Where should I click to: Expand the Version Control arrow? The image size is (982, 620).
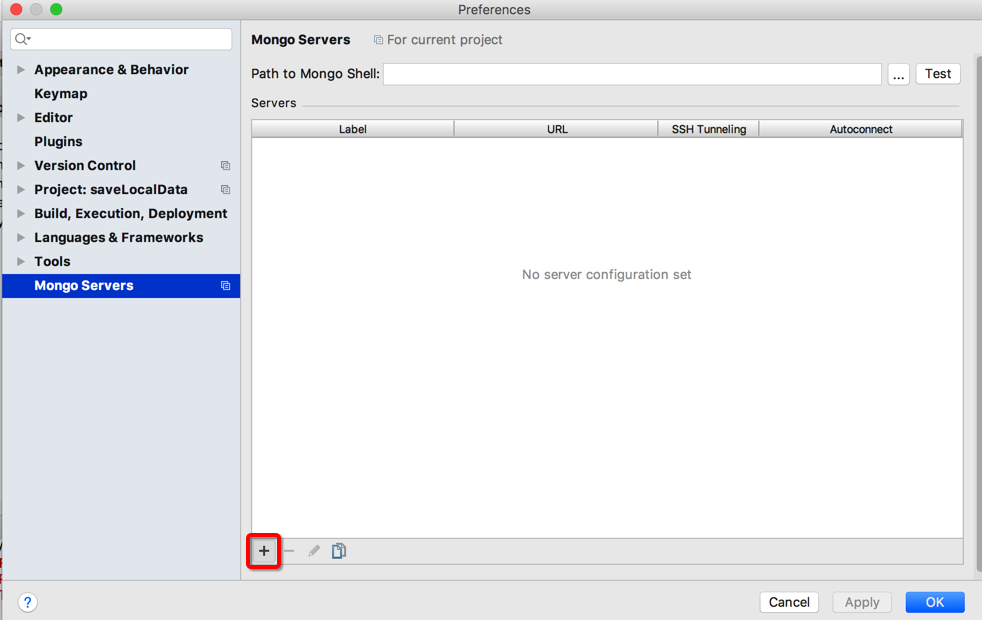[x=21, y=166]
